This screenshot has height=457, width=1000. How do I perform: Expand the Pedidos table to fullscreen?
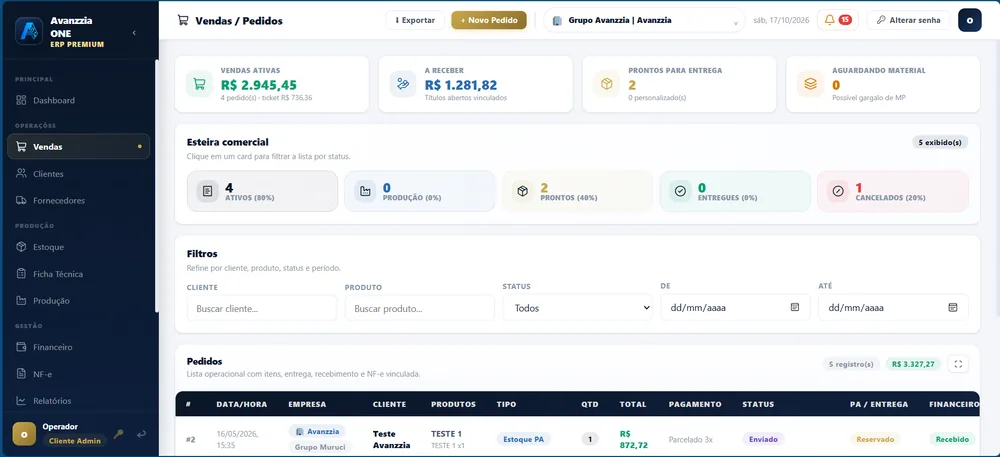958,365
